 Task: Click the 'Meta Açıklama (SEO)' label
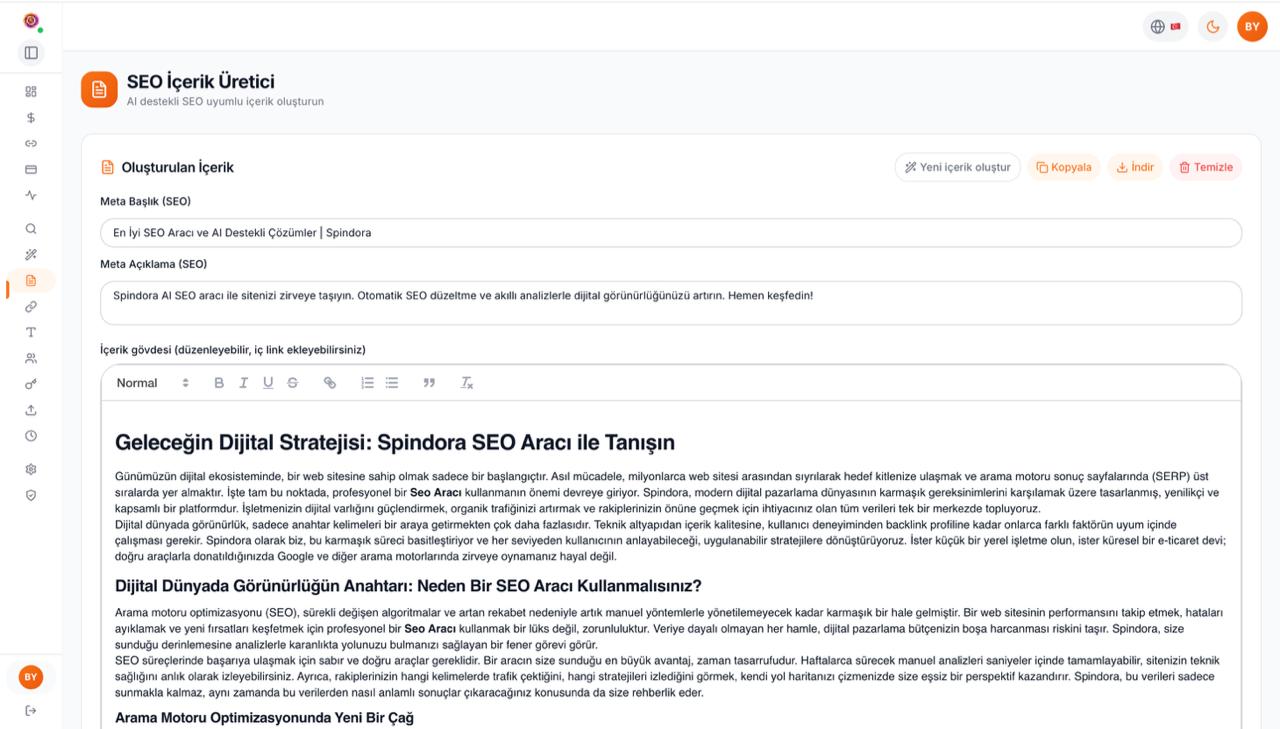[154, 264]
